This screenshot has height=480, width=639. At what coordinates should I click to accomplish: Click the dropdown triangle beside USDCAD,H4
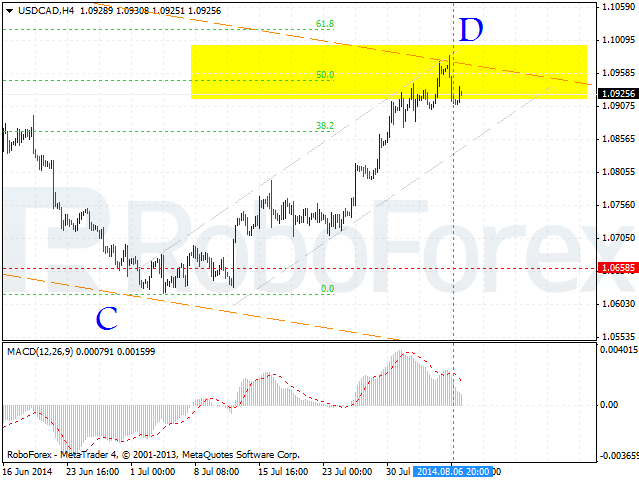pos(9,11)
